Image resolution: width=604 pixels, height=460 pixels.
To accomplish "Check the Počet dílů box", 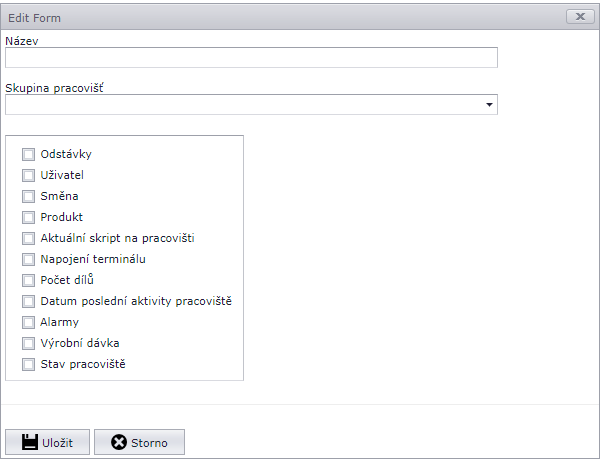I will (28, 280).
